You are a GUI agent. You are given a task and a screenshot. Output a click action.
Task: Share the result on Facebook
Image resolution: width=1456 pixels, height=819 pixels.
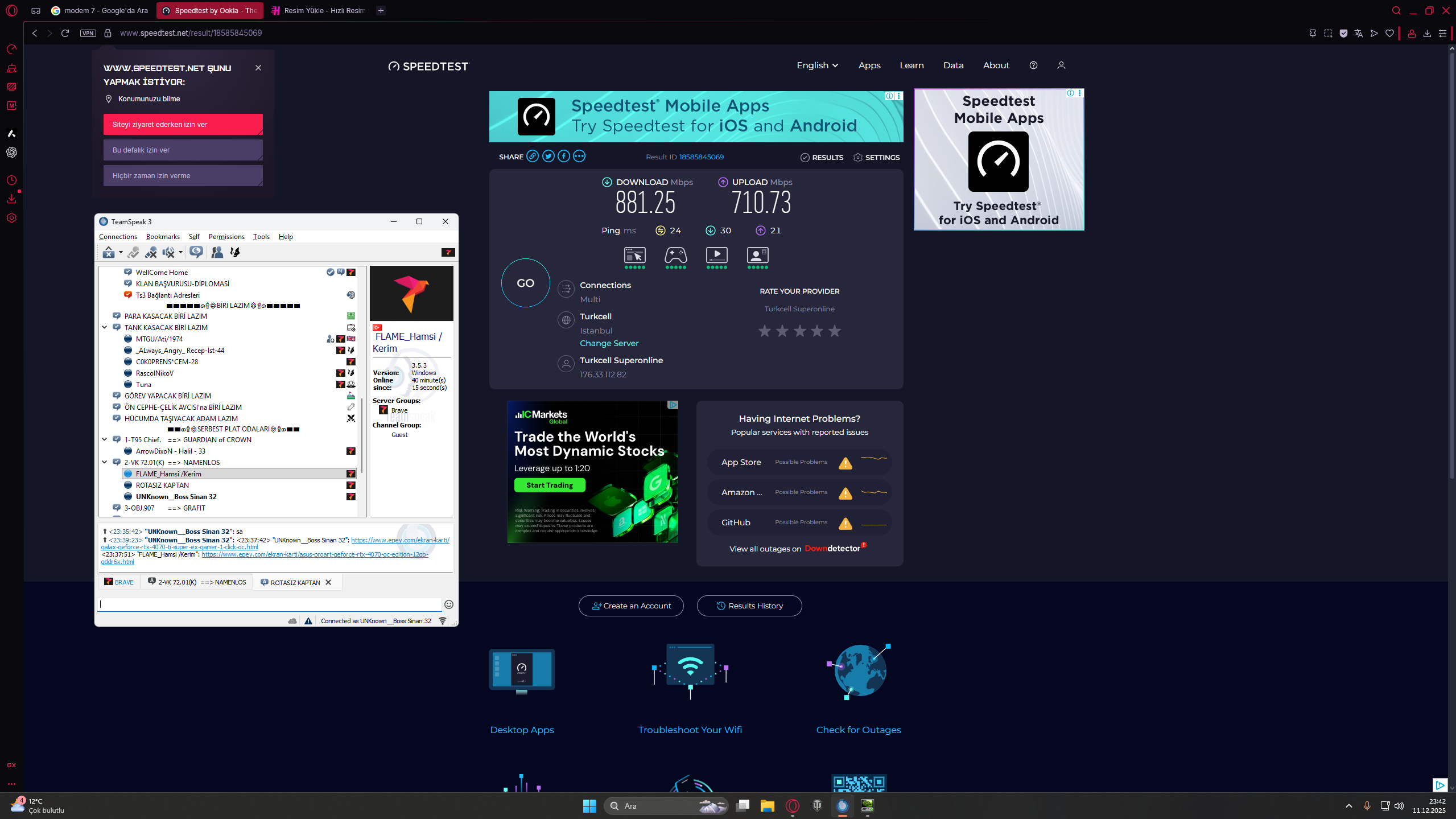pyautogui.click(x=564, y=157)
